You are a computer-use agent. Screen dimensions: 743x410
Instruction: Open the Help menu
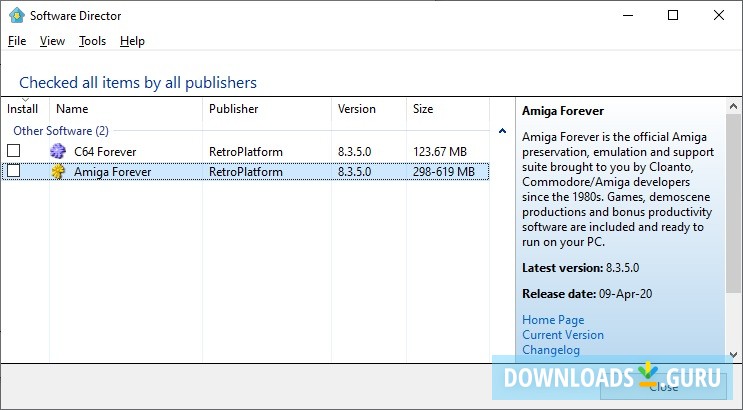pos(132,41)
